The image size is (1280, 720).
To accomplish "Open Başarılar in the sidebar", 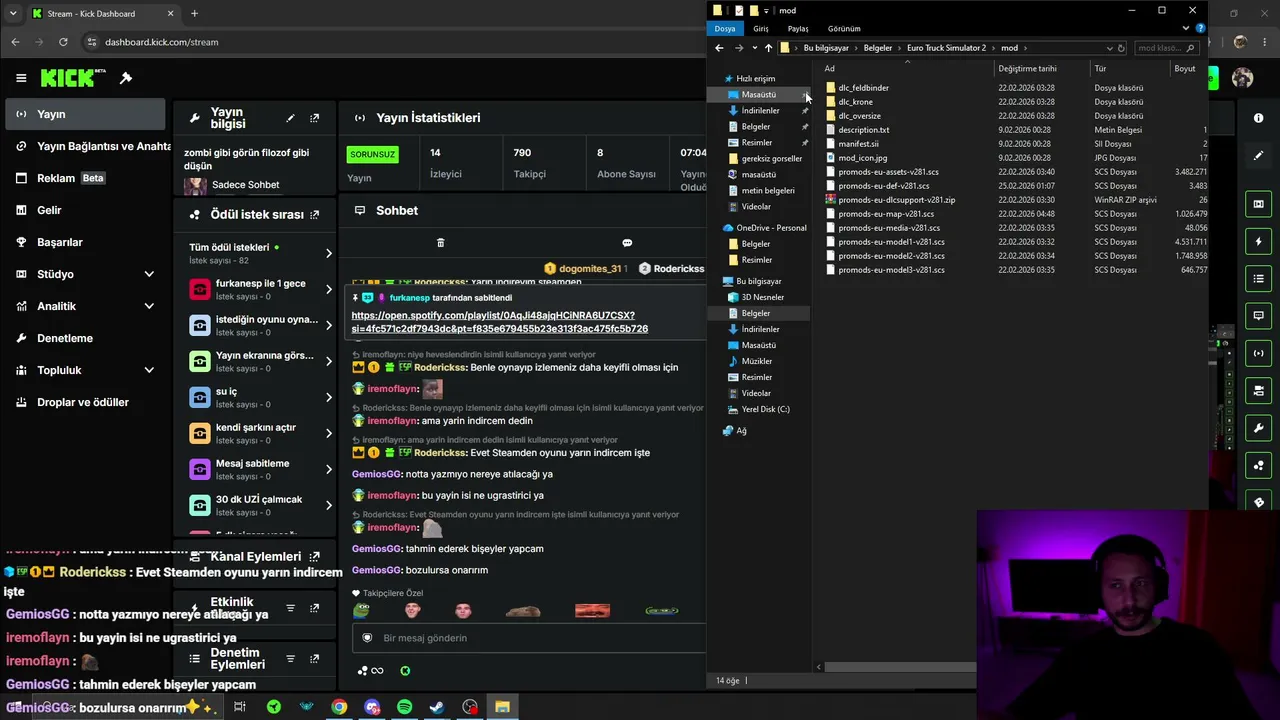I will [85, 242].
